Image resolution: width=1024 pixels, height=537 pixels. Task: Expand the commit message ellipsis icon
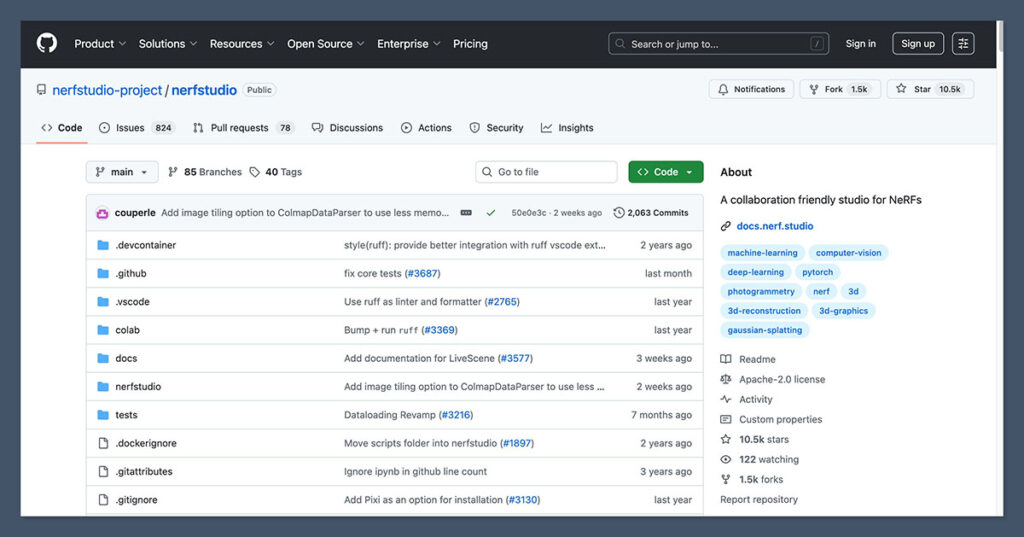(x=466, y=213)
